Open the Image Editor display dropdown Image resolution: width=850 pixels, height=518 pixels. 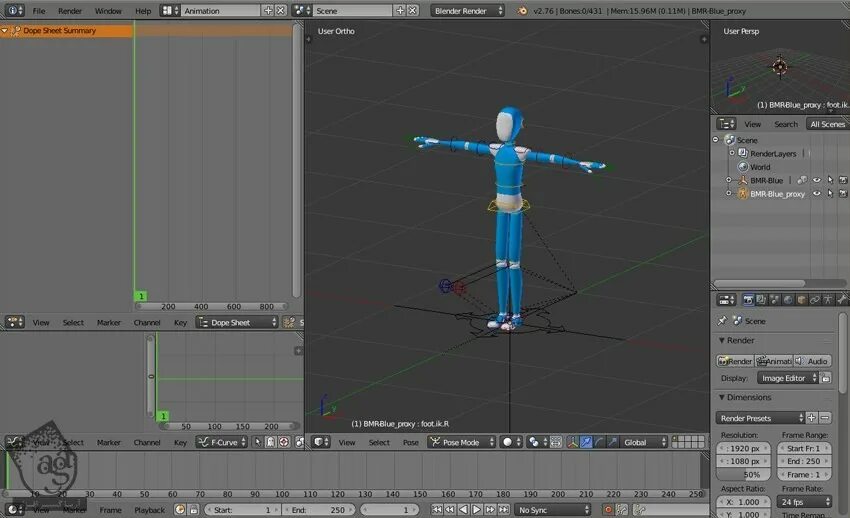pos(788,378)
